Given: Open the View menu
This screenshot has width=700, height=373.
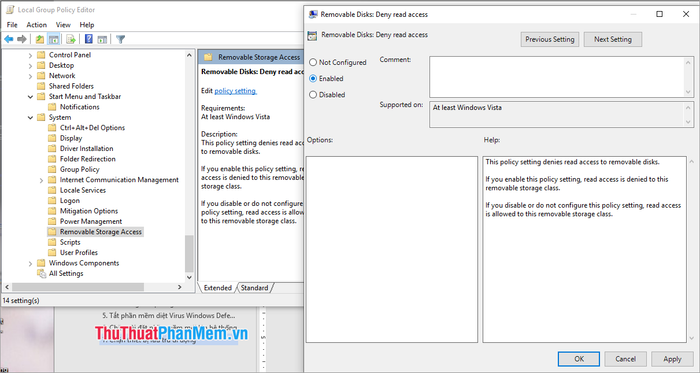Looking at the screenshot, I should click(63, 25).
